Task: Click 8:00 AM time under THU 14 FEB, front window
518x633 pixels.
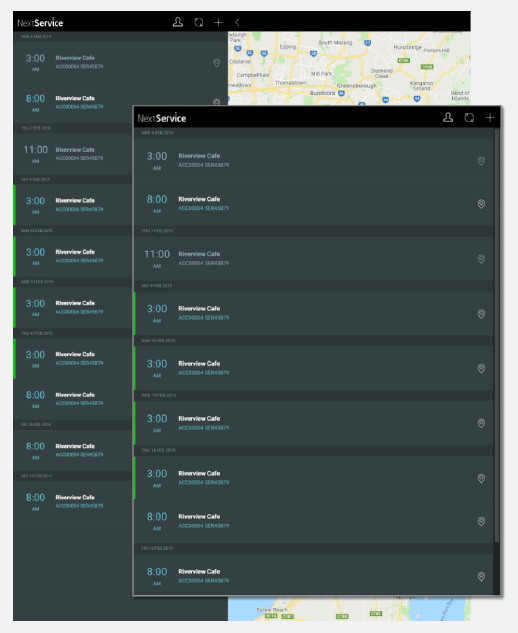Action: pos(157,521)
